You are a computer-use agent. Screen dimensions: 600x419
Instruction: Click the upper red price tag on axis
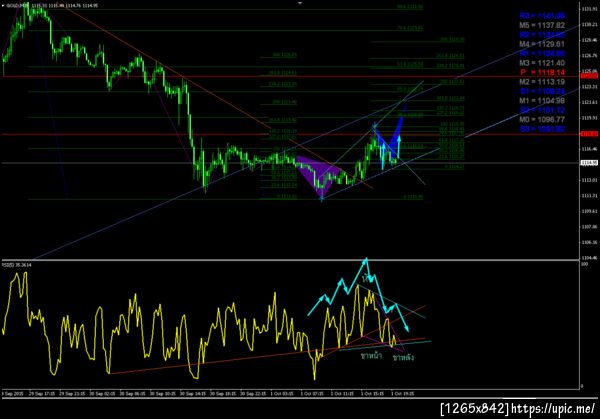tap(589, 77)
